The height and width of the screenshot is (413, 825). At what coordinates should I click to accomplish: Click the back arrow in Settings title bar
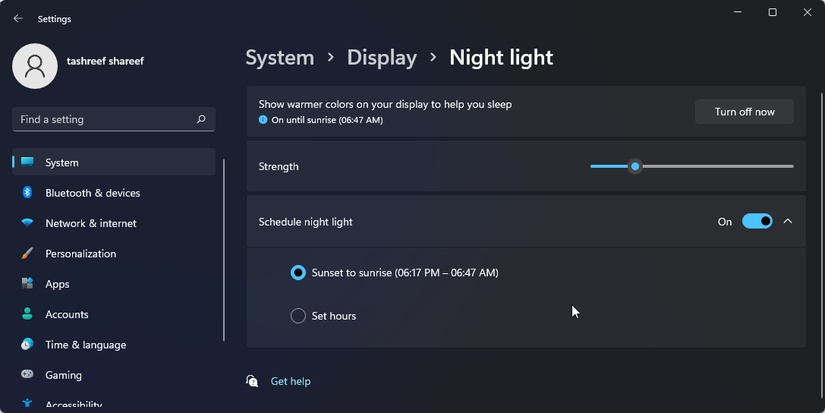[x=18, y=18]
